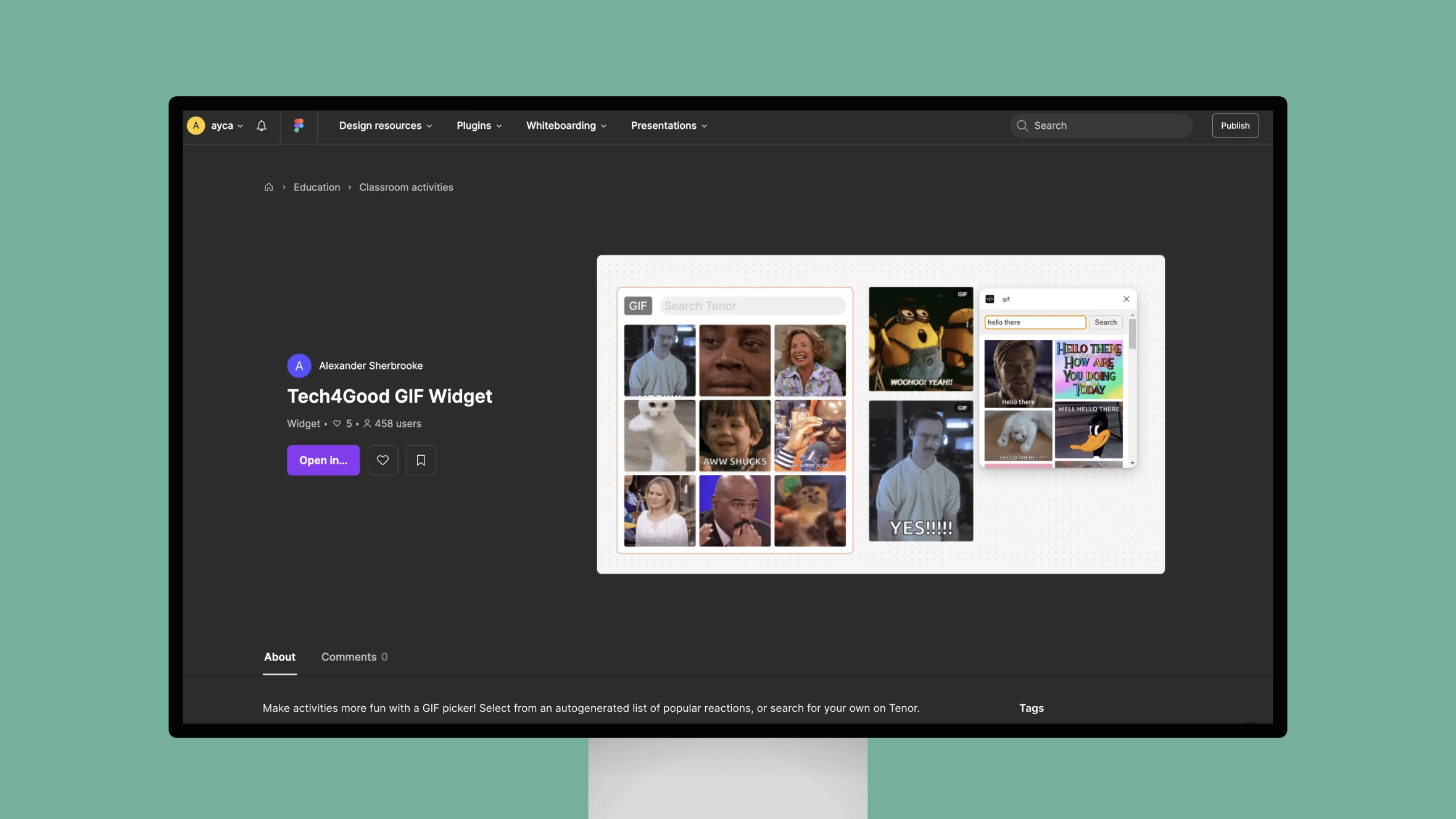Expand the Plugins dropdown menu
The height and width of the screenshot is (819, 1456).
tap(478, 125)
